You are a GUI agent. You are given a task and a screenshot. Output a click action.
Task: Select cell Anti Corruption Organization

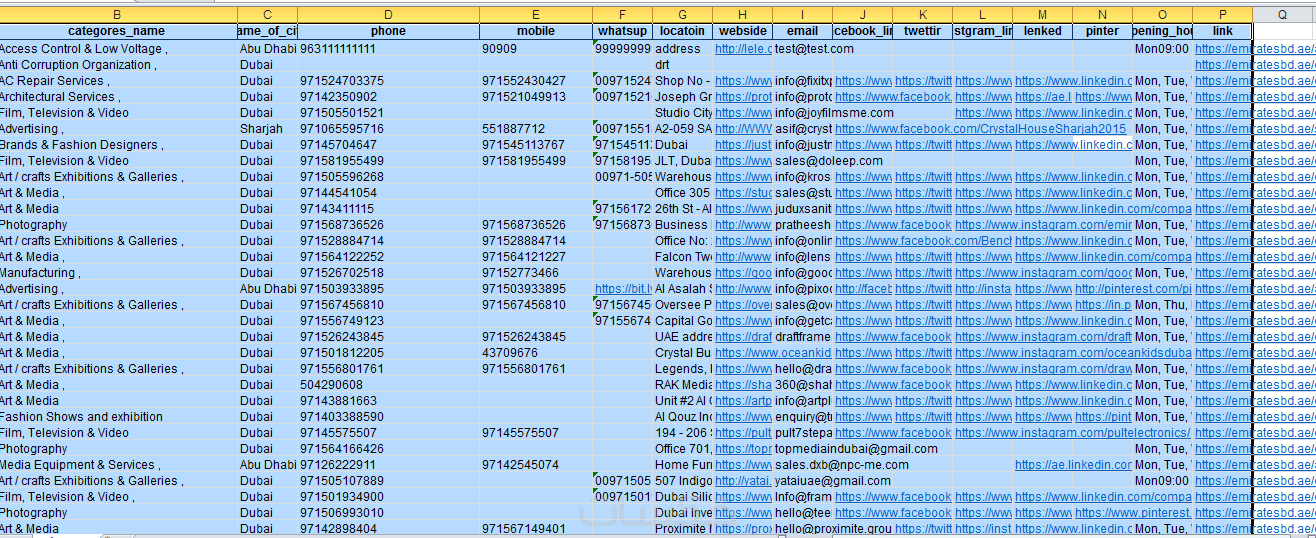118,65
